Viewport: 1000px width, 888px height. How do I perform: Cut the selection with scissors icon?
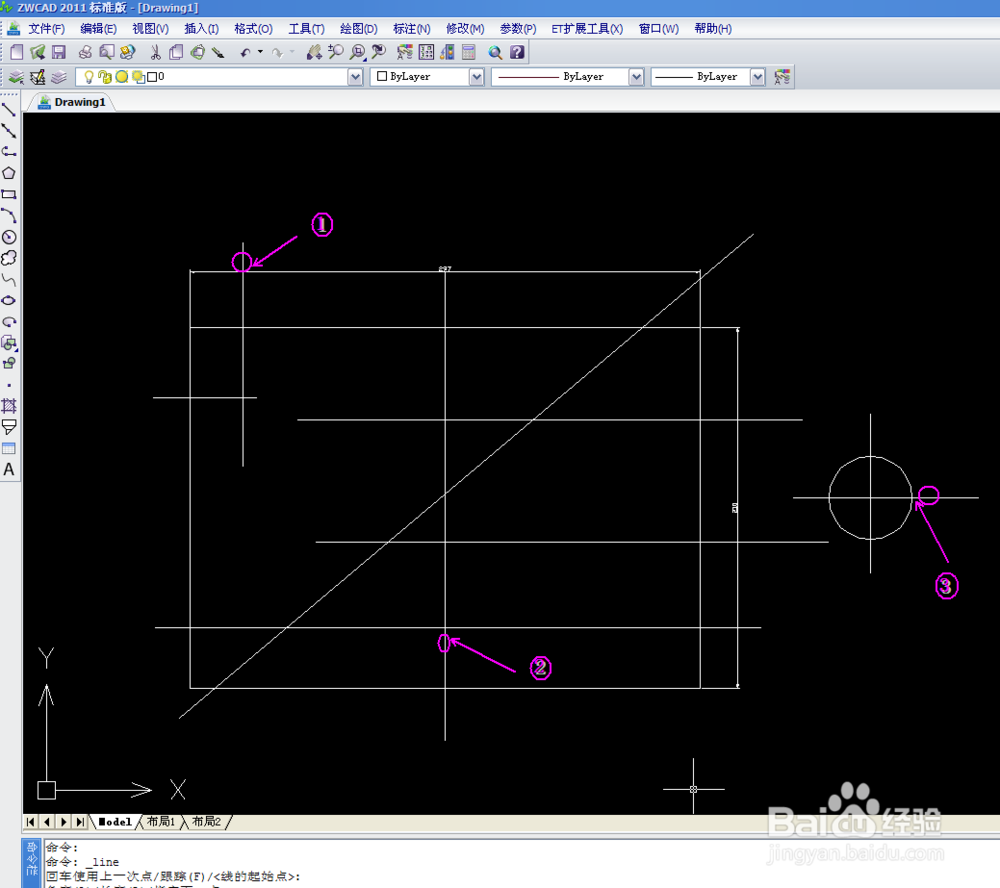pyautogui.click(x=155, y=52)
